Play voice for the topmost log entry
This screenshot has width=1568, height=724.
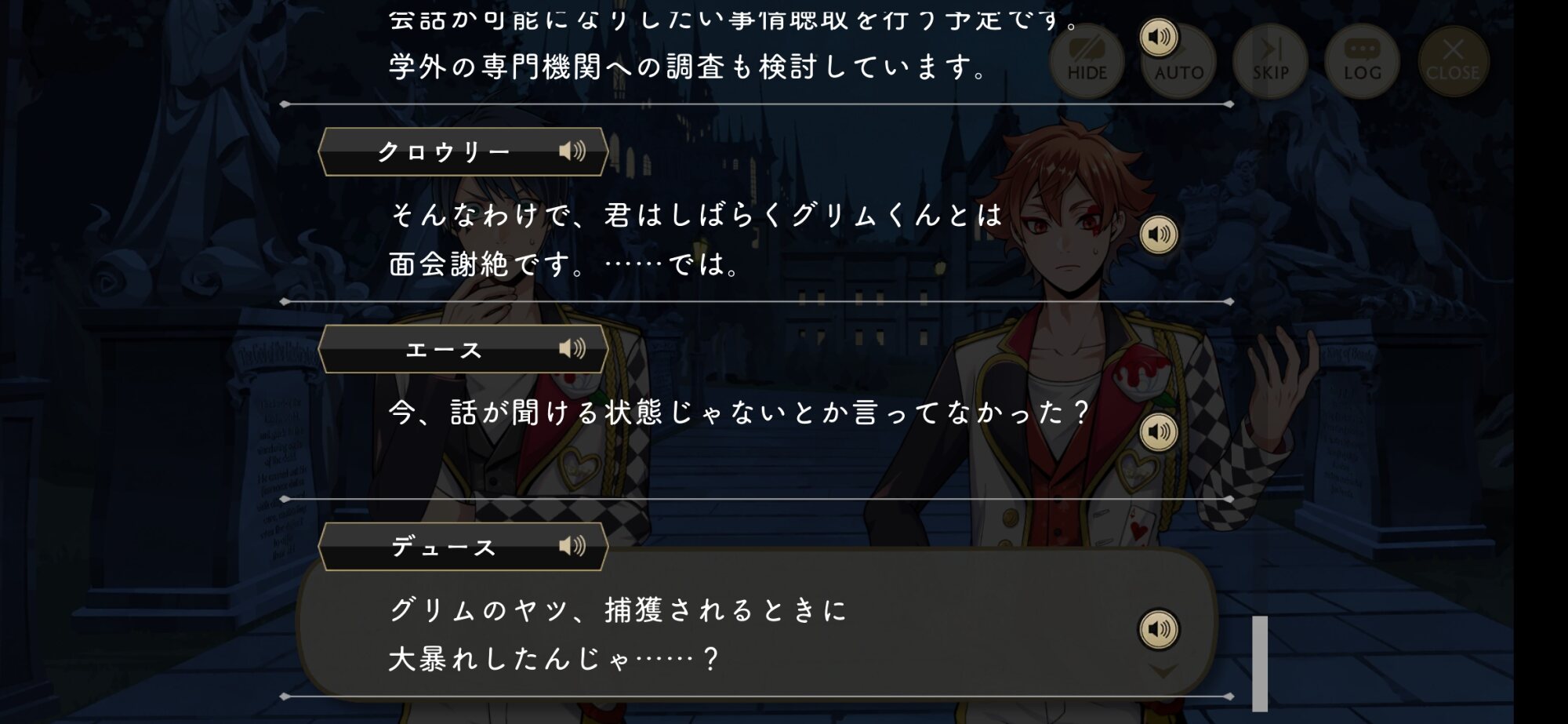[x=1159, y=37]
